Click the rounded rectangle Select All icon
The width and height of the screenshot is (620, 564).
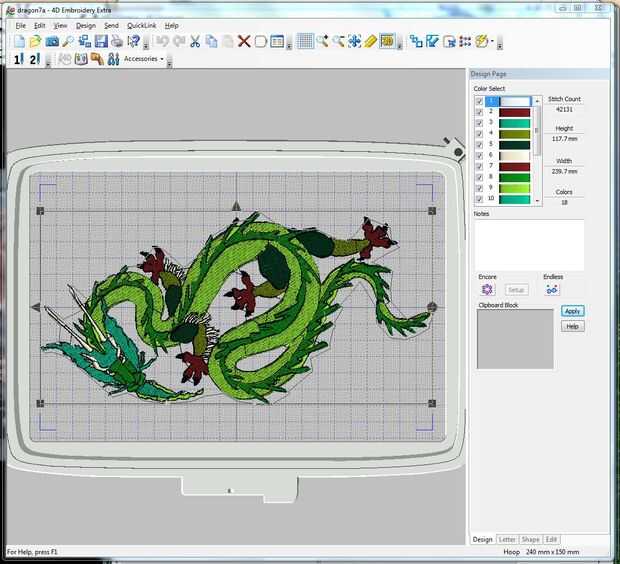(x=261, y=41)
